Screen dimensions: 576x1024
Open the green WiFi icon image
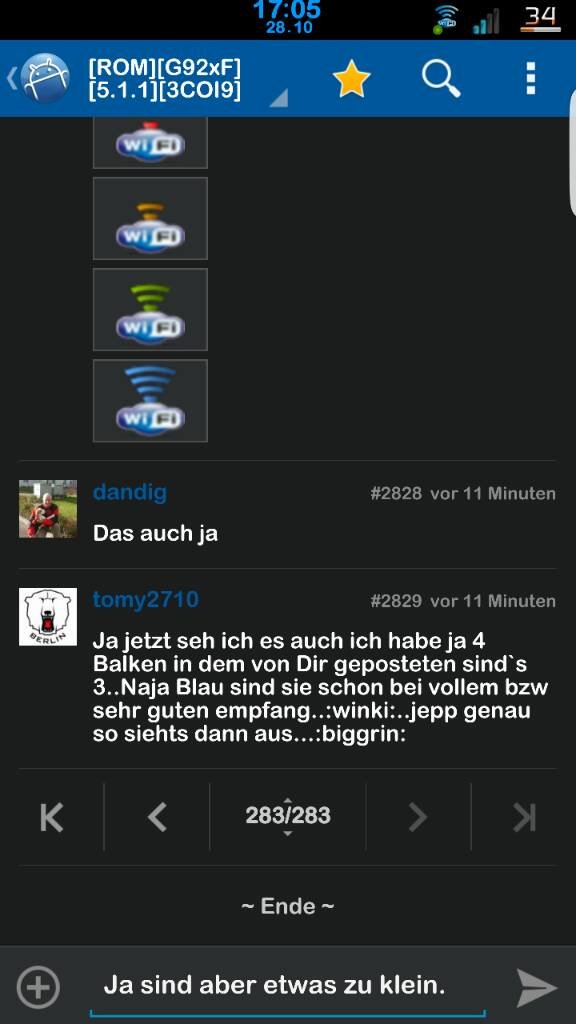click(150, 310)
